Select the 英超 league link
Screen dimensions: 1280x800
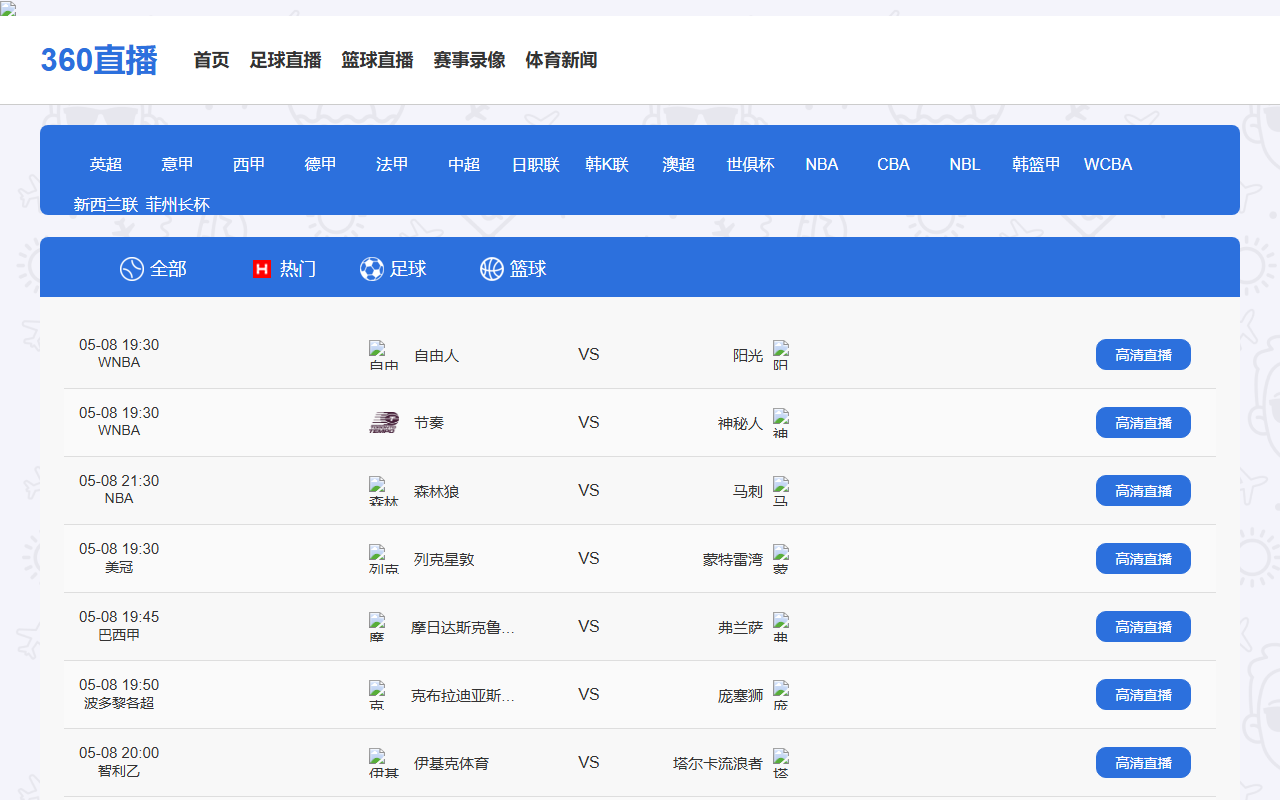pyautogui.click(x=106, y=165)
